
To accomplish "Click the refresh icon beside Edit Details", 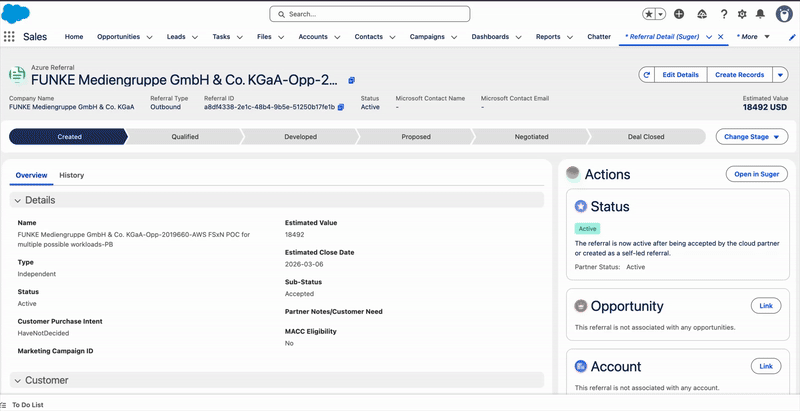I will (x=647, y=75).
